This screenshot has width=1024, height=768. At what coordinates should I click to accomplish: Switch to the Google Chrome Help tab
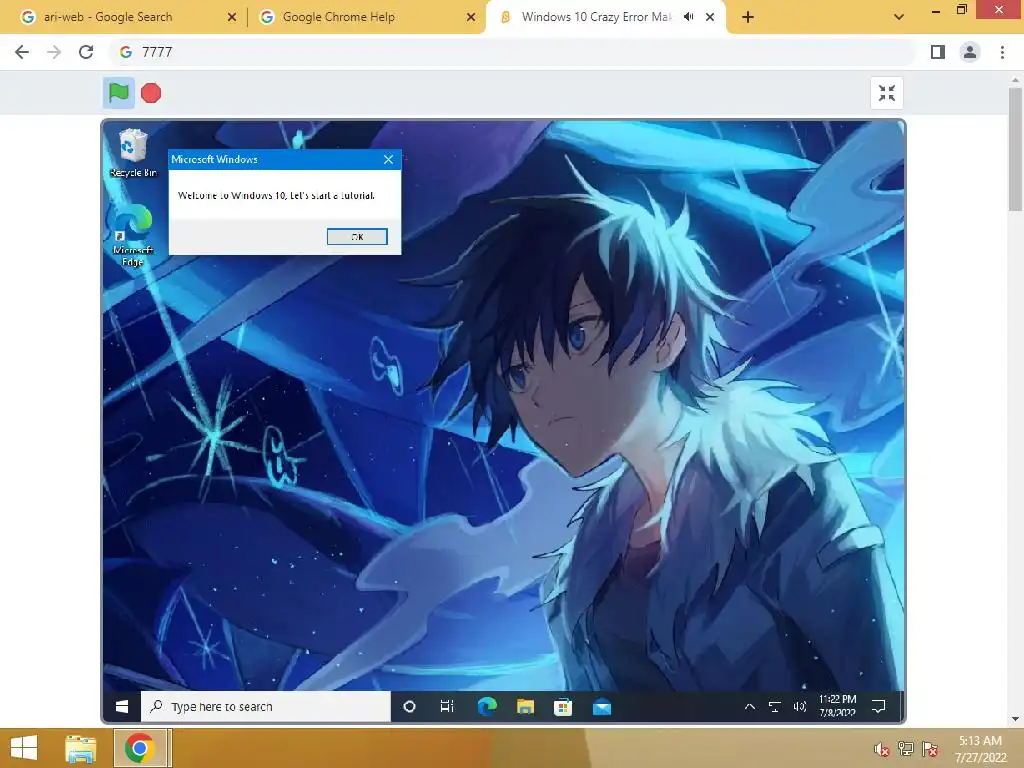pyautogui.click(x=338, y=17)
